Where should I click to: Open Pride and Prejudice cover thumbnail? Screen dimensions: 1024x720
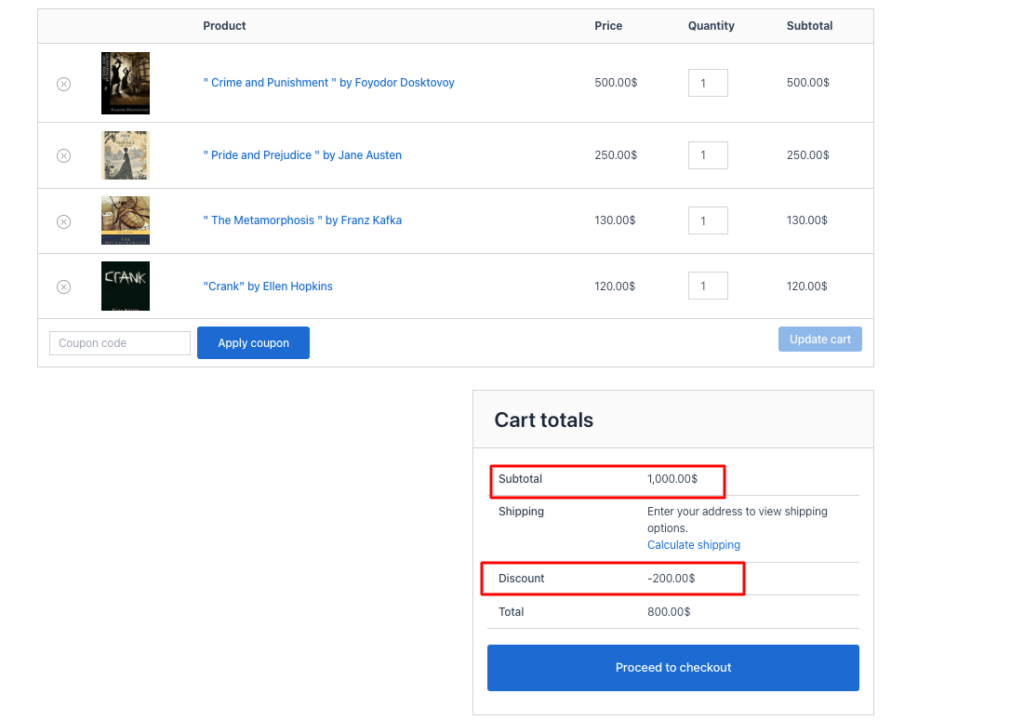click(125, 155)
